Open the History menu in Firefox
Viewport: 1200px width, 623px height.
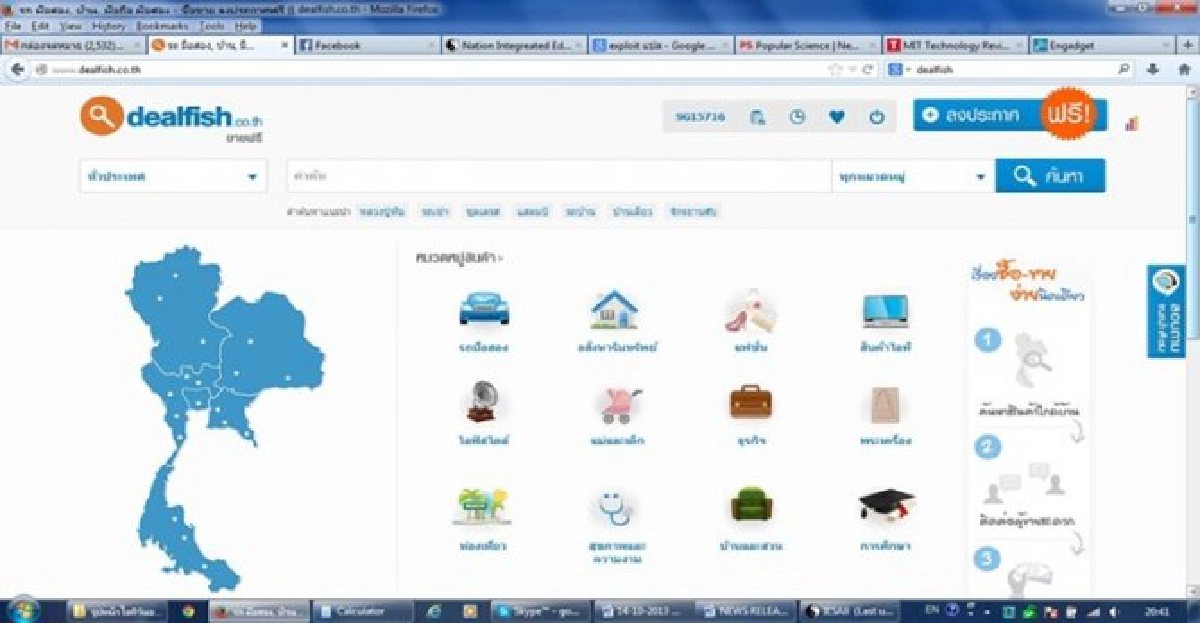pos(108,25)
